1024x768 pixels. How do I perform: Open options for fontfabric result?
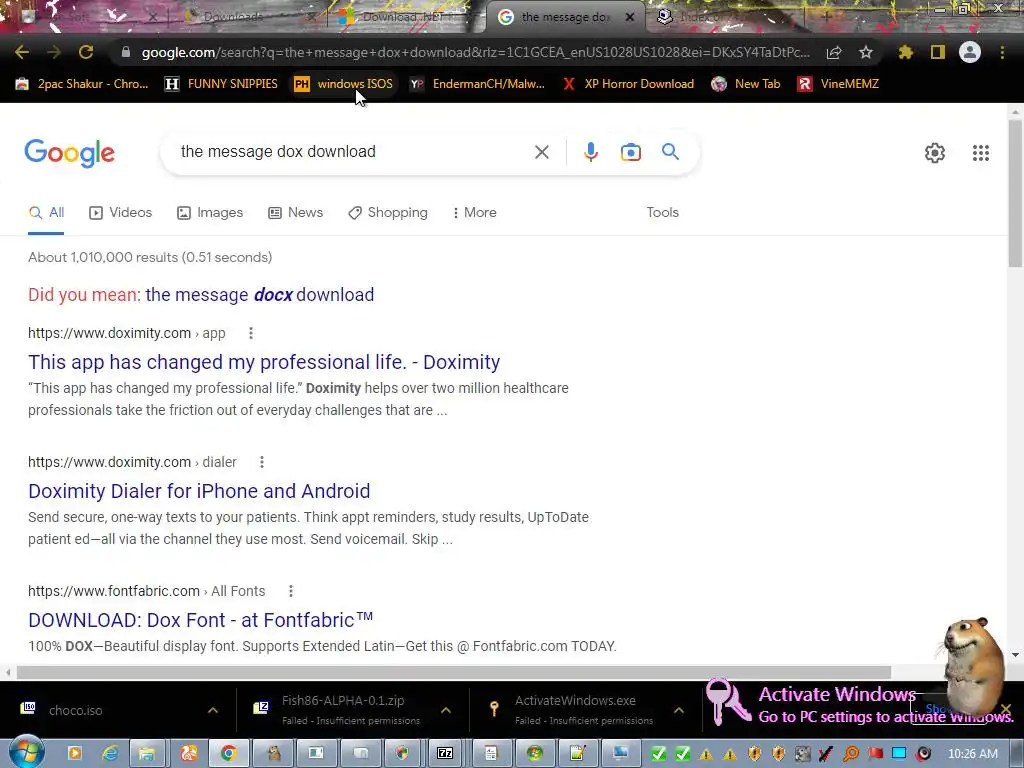[x=291, y=591]
